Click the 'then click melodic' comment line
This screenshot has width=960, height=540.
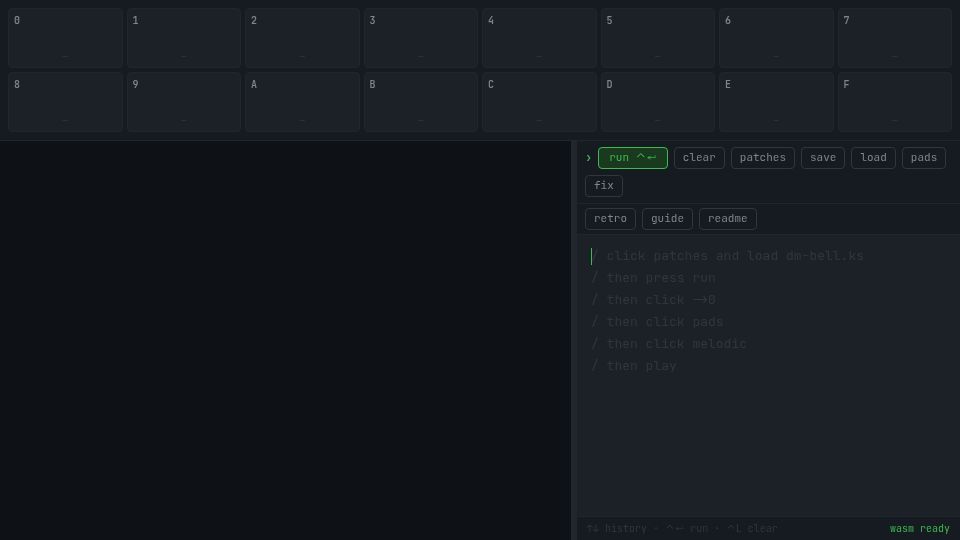[x=669, y=344]
